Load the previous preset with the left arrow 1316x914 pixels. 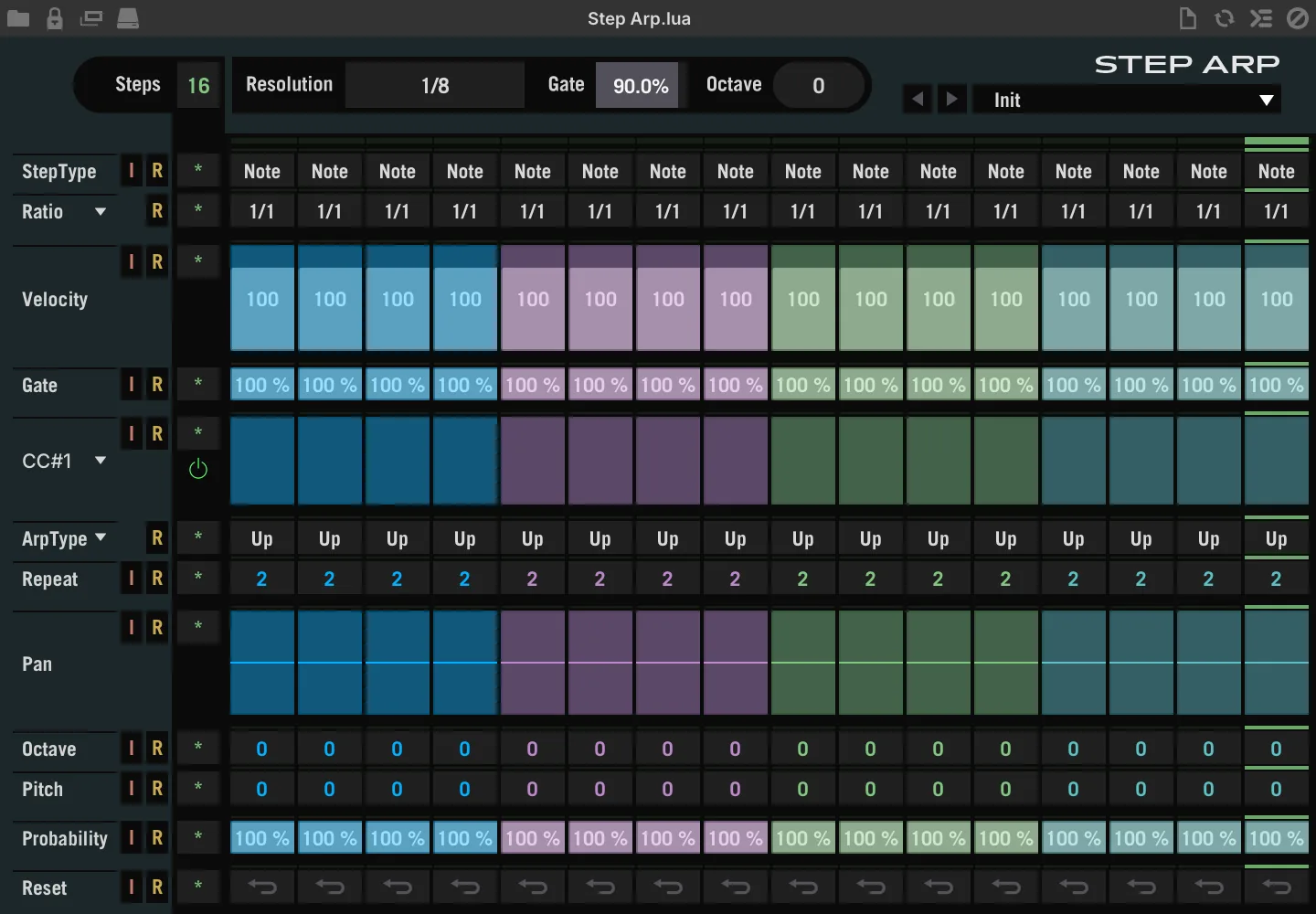(x=918, y=99)
